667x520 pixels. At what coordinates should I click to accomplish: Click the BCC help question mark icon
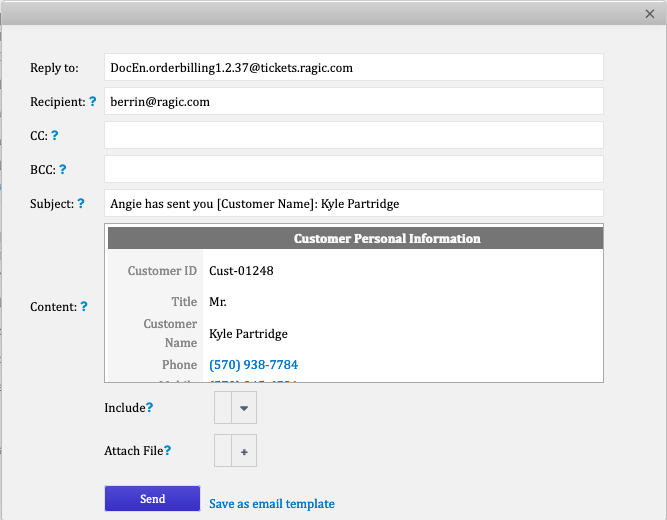tap(63, 170)
